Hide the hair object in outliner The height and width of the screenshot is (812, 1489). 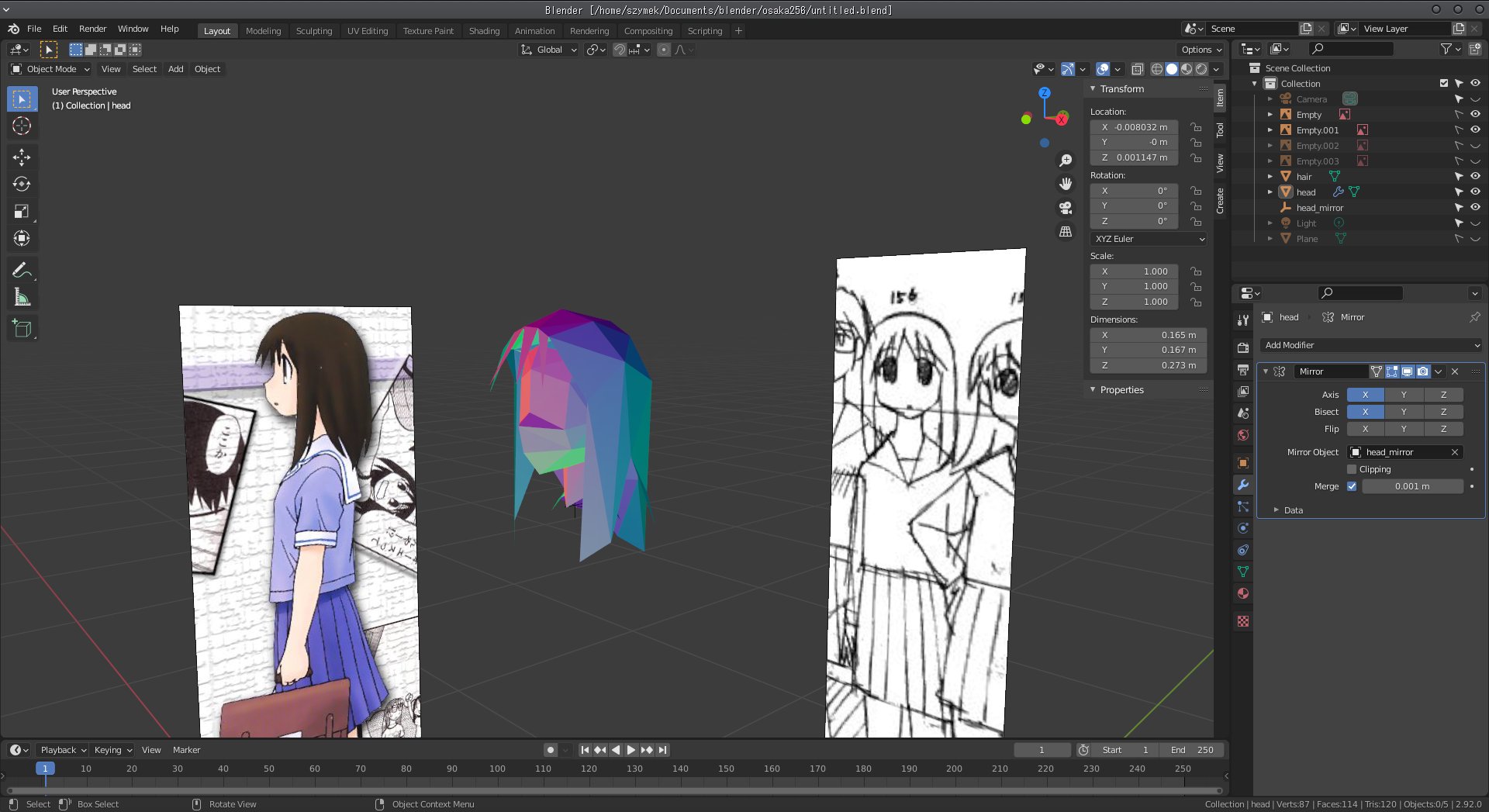click(1475, 177)
